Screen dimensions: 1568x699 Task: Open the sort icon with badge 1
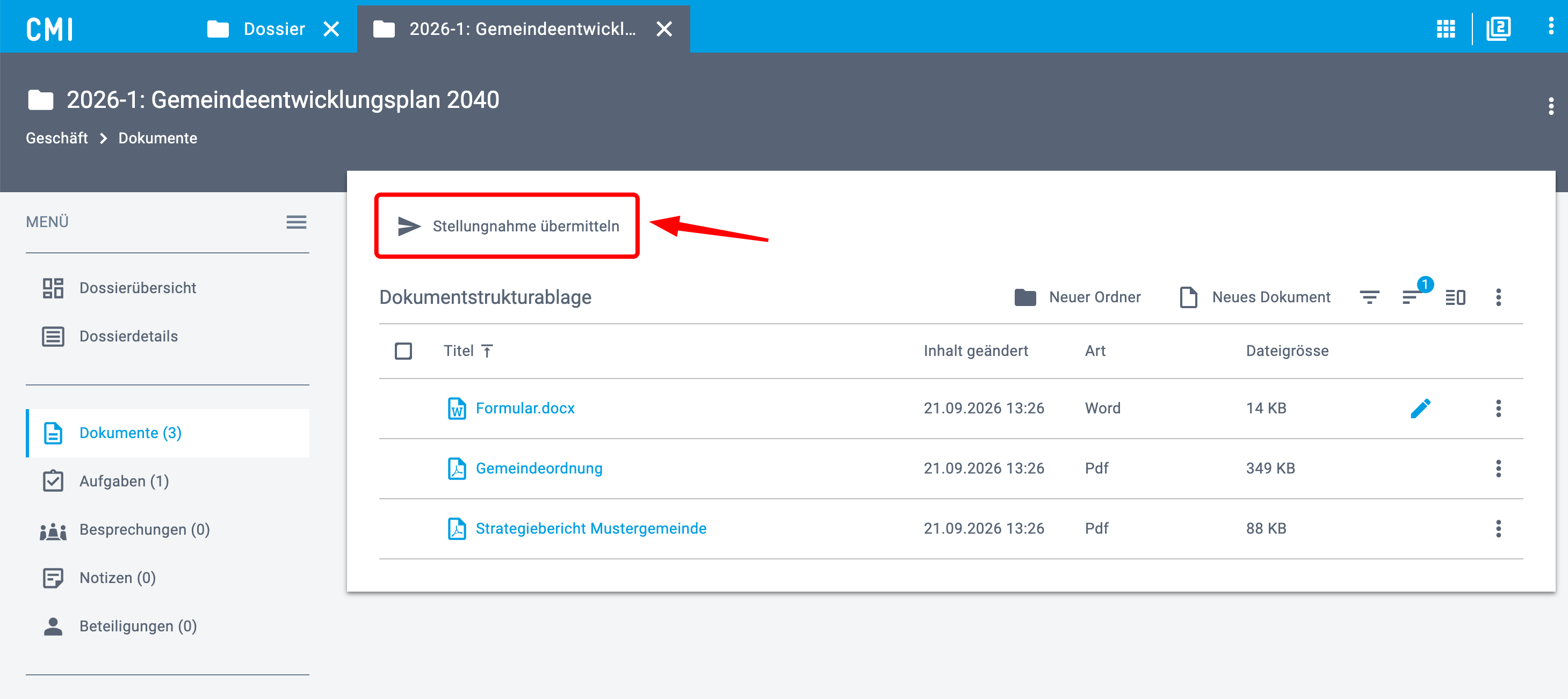tap(1412, 297)
